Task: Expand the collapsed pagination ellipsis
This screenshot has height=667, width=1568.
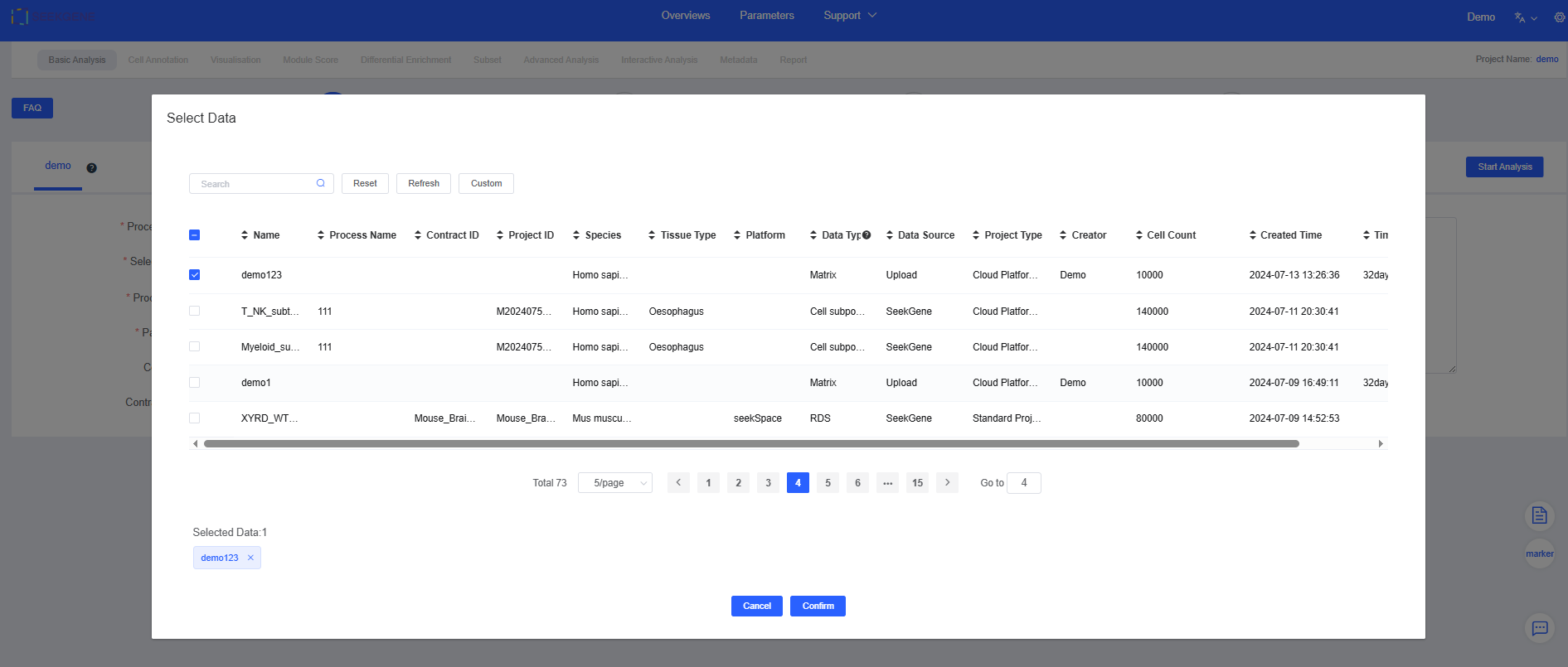Action: pyautogui.click(x=887, y=483)
